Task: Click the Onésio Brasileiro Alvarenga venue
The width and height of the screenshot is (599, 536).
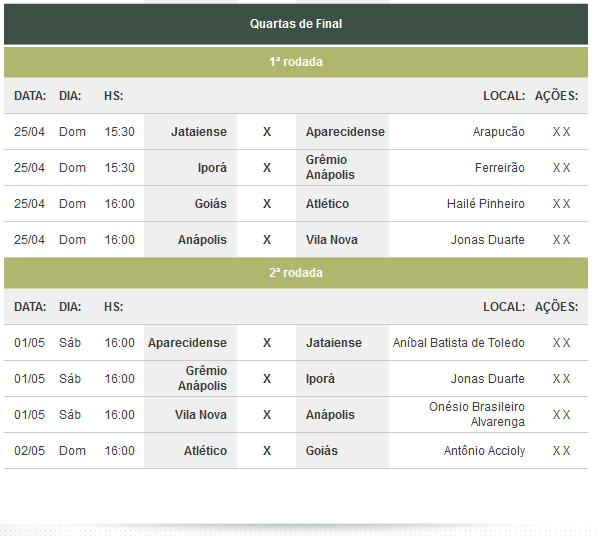Action: 477,415
